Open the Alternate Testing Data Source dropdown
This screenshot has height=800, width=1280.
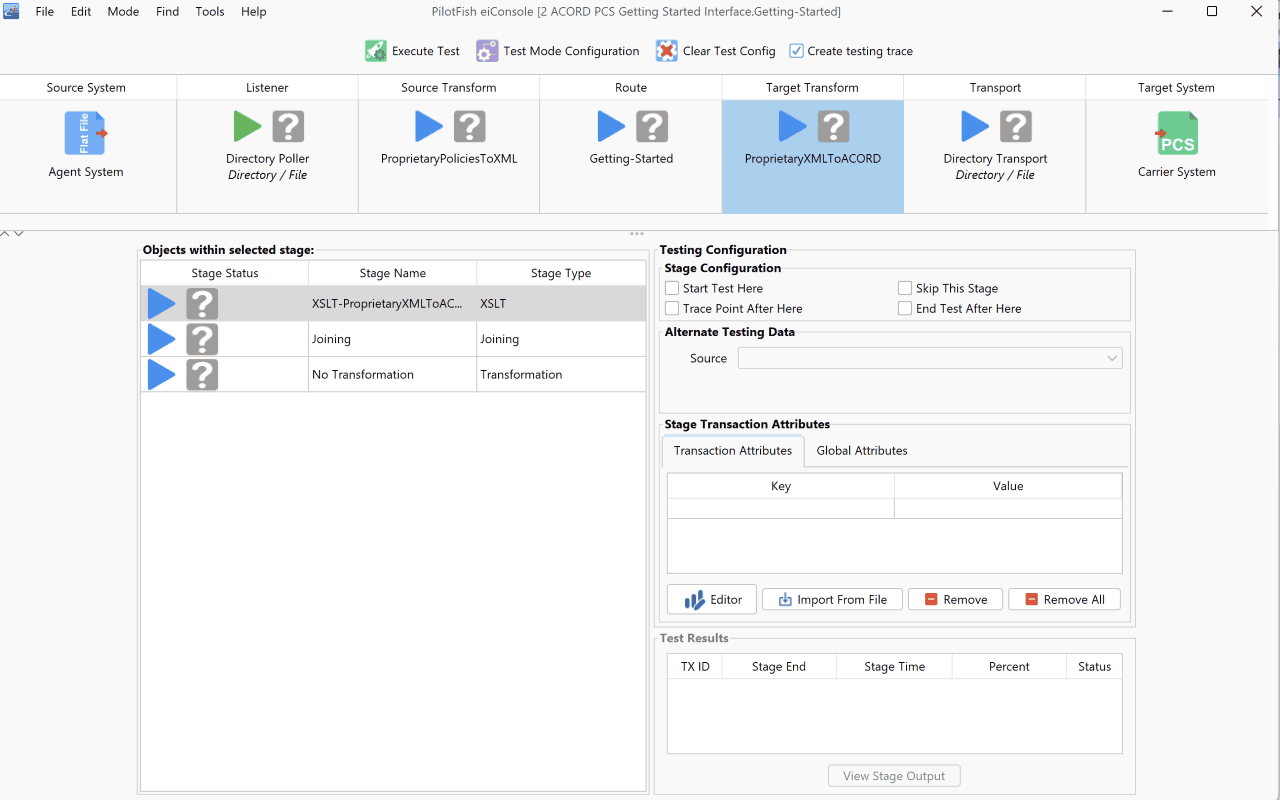click(930, 358)
